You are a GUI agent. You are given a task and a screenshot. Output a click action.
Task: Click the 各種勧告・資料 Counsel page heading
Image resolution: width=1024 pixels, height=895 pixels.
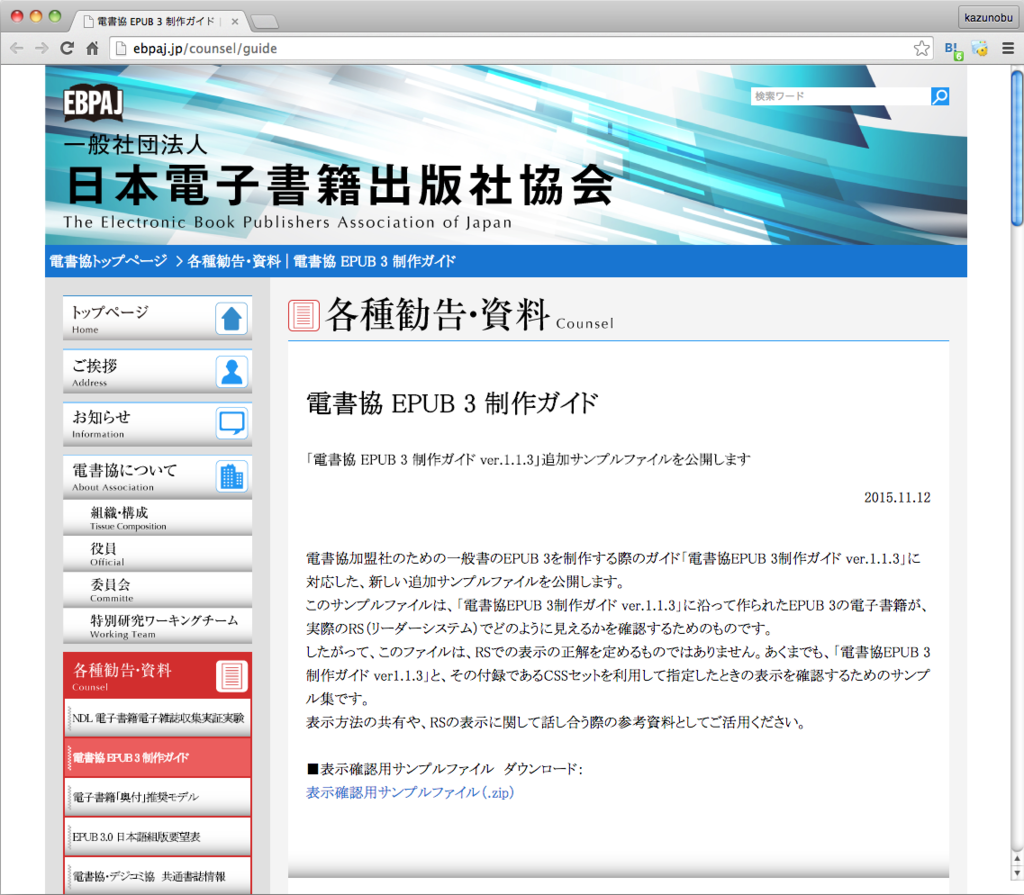click(470, 316)
